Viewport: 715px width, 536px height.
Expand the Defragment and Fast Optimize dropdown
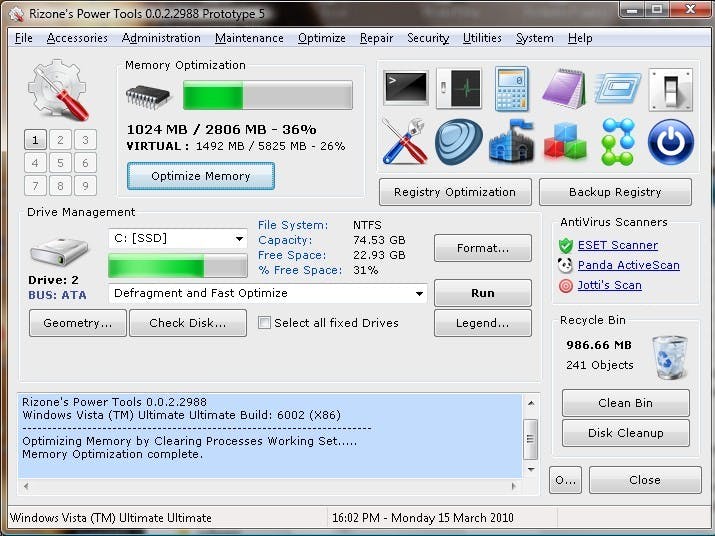click(x=419, y=293)
